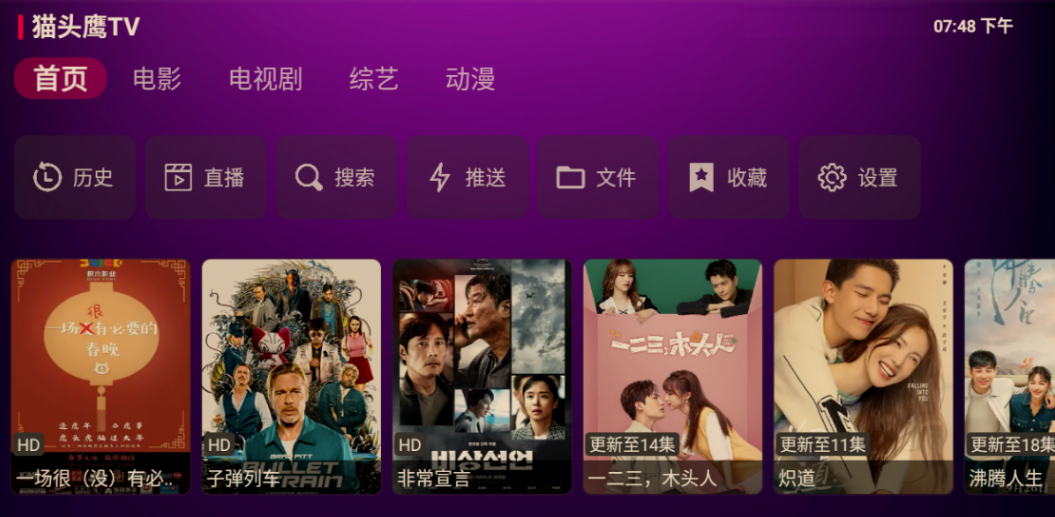Open the red 春晚 lantern poster
This screenshot has height=517, width=1055.
(x=101, y=376)
